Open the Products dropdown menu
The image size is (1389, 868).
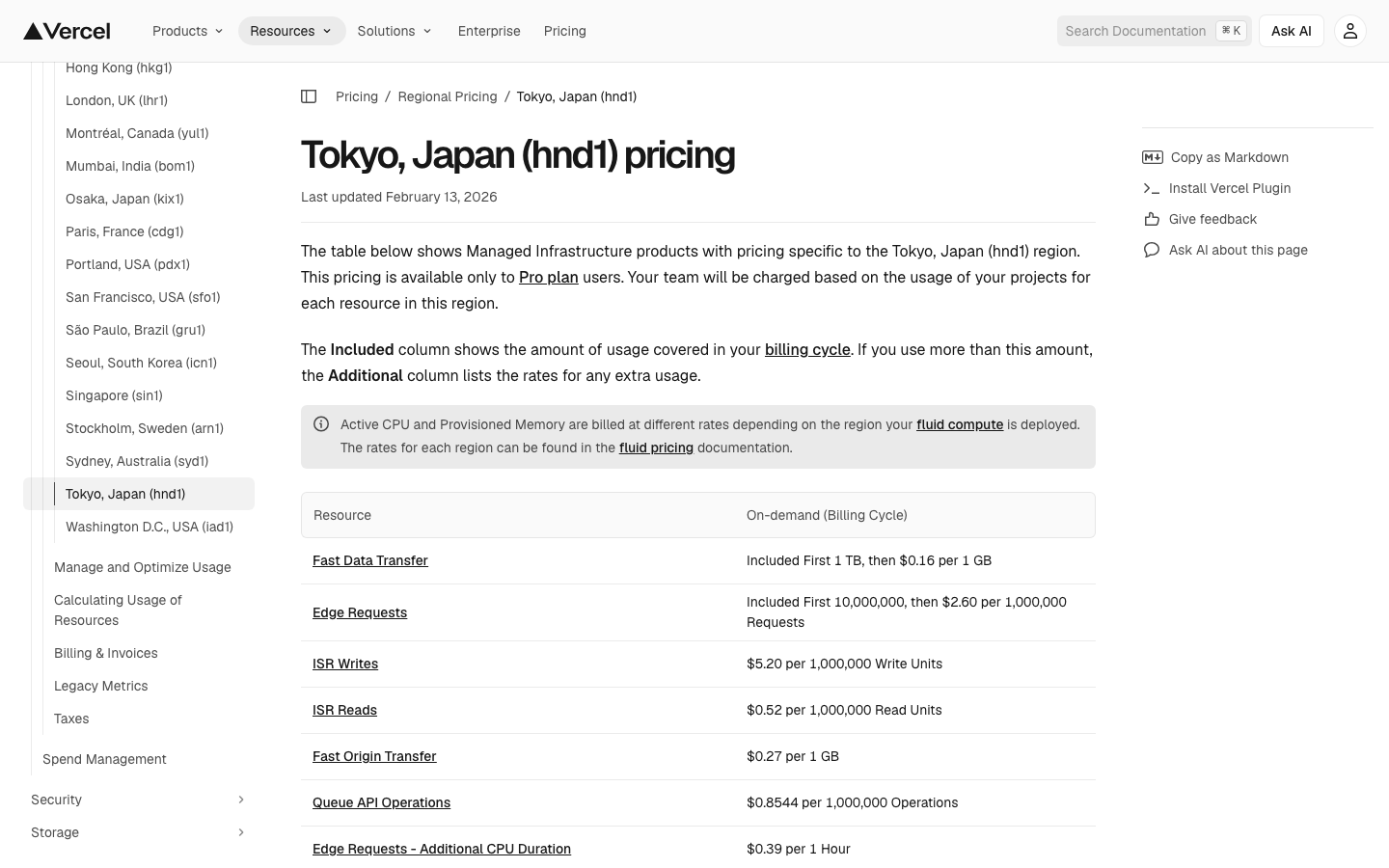[188, 31]
